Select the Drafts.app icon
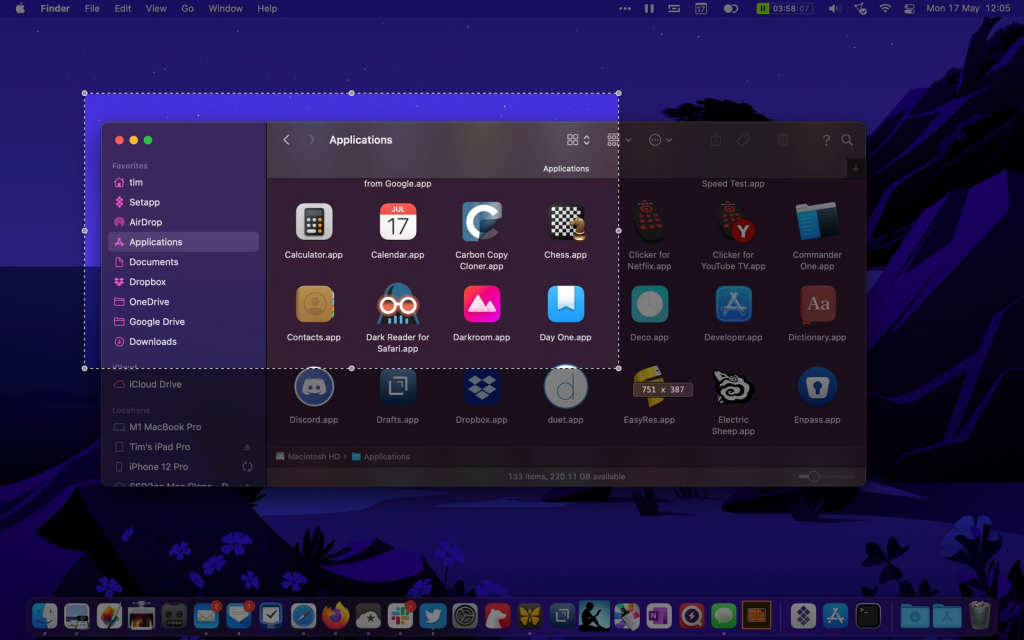Screen dimensions: 1024x640 (398, 387)
